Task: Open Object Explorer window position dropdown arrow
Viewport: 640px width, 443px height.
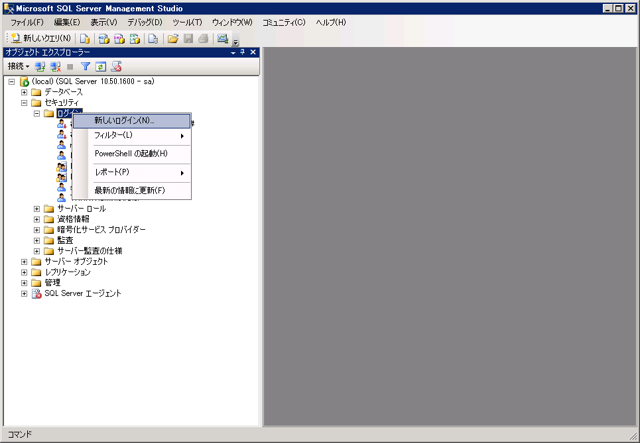Action: coord(233,53)
